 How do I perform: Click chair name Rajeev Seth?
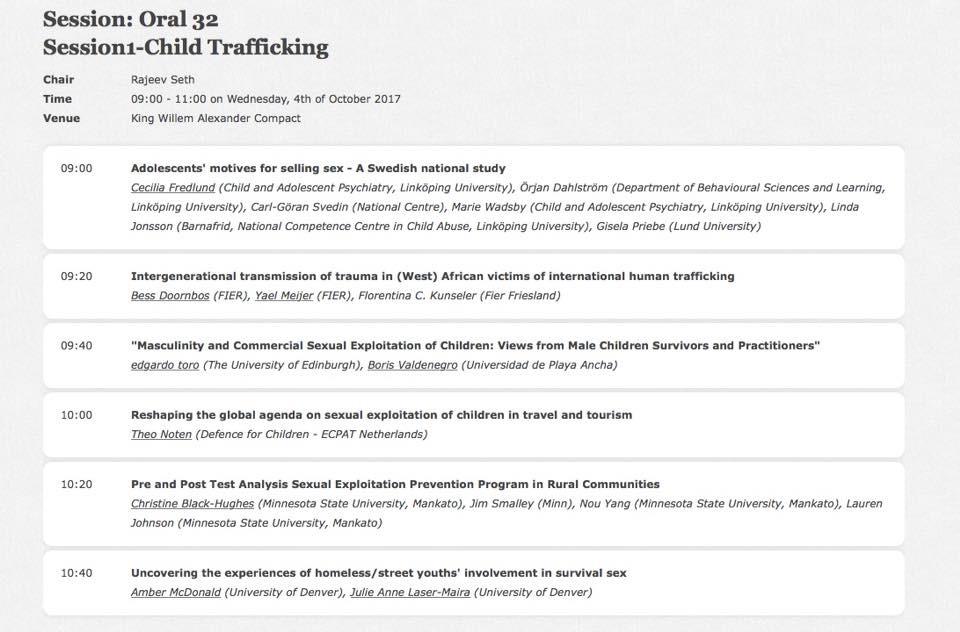(163, 79)
